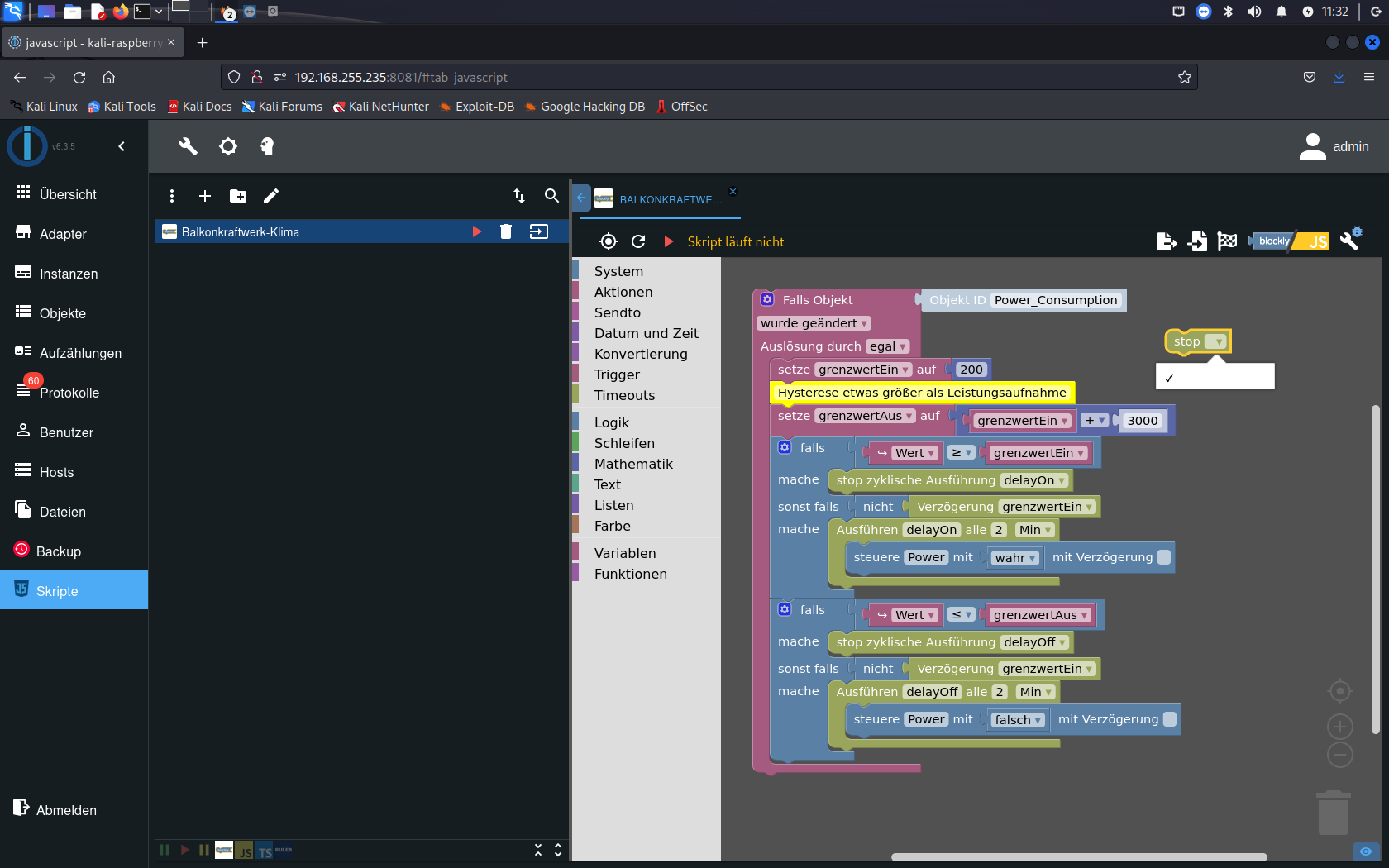
Task: Open the ≥ comparison operator dropdown
Action: click(962, 453)
